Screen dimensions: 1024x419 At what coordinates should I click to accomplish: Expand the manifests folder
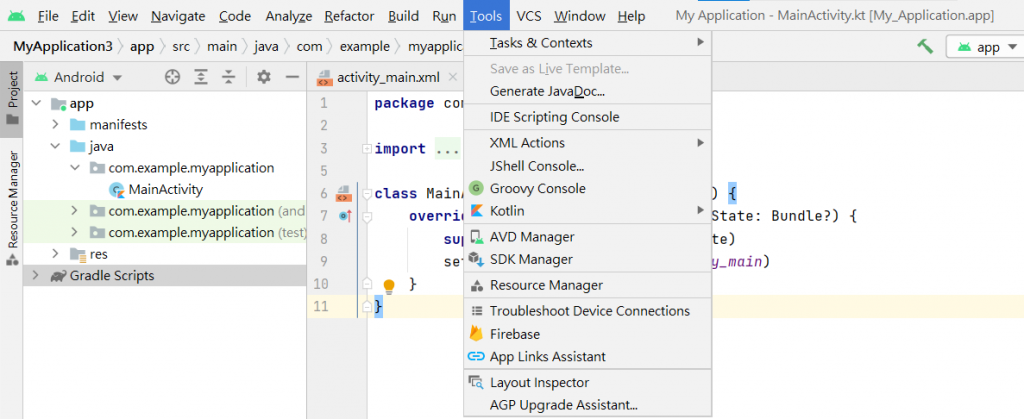coord(56,125)
